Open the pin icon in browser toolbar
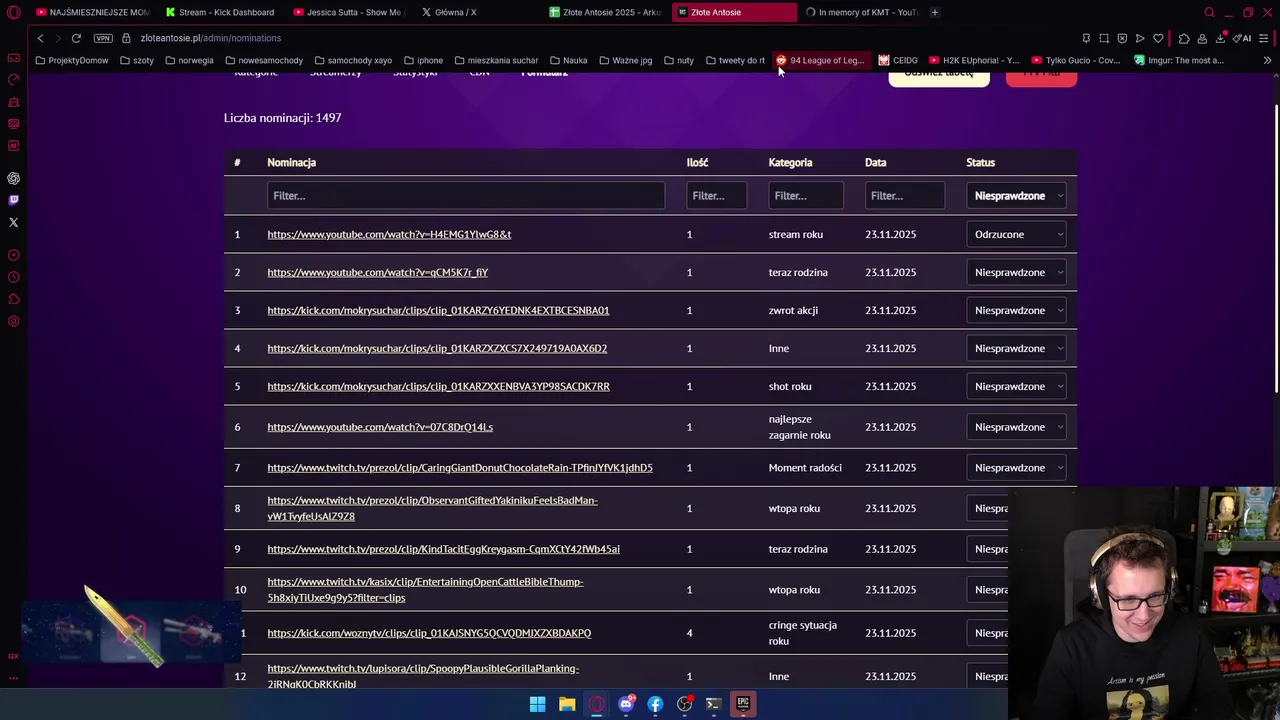 1086,38
